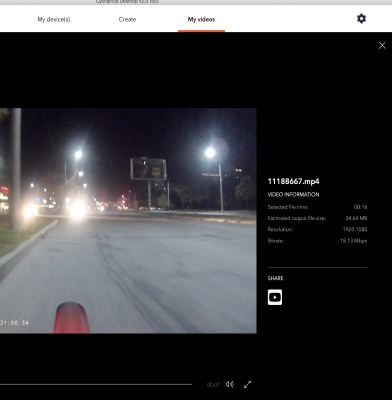
Task: Click the night road video preview
Action: [128, 220]
